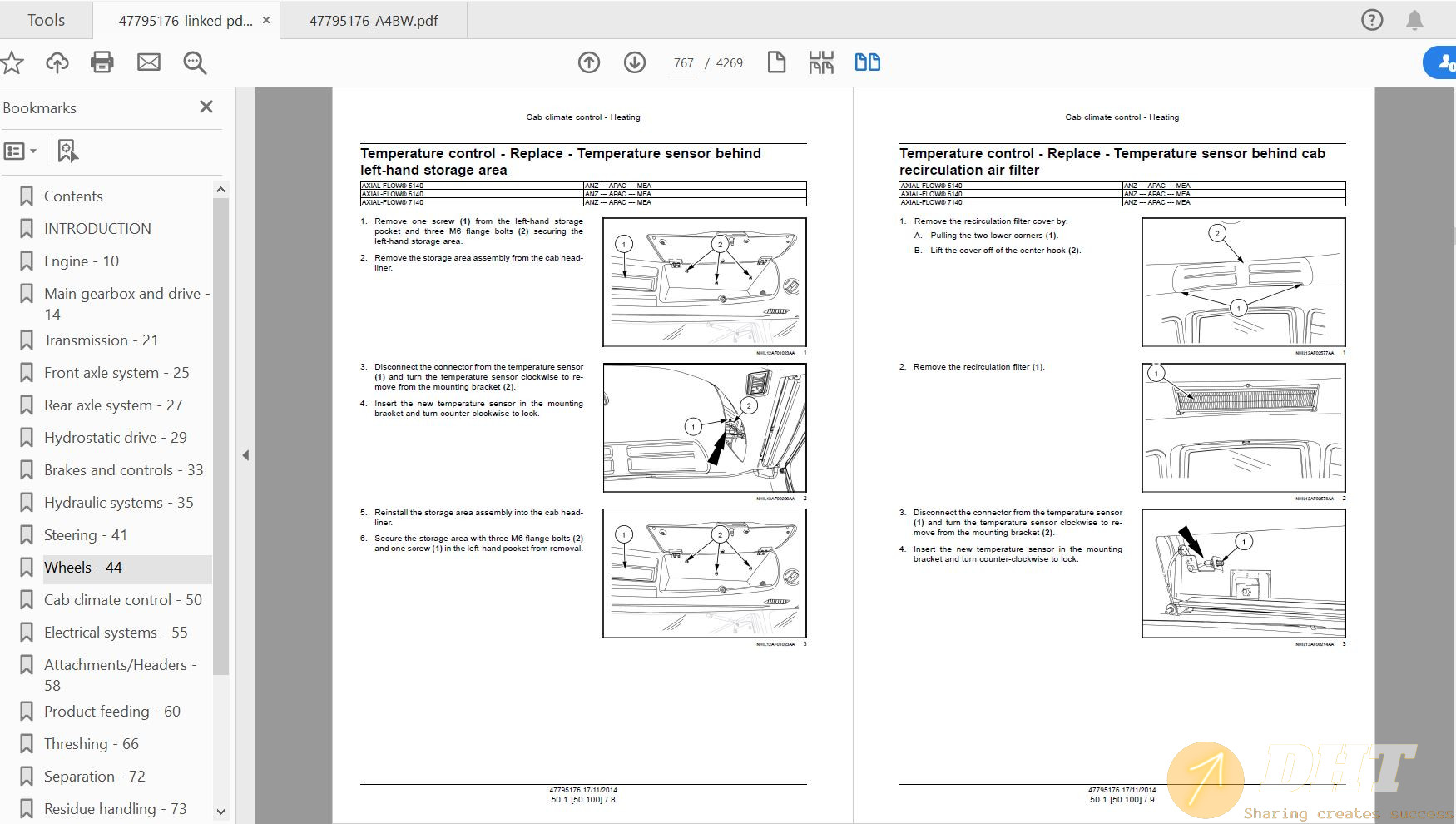The height and width of the screenshot is (824, 1456).
Task: Click the bookmarks panel scroll up arrow
Action: point(220,190)
